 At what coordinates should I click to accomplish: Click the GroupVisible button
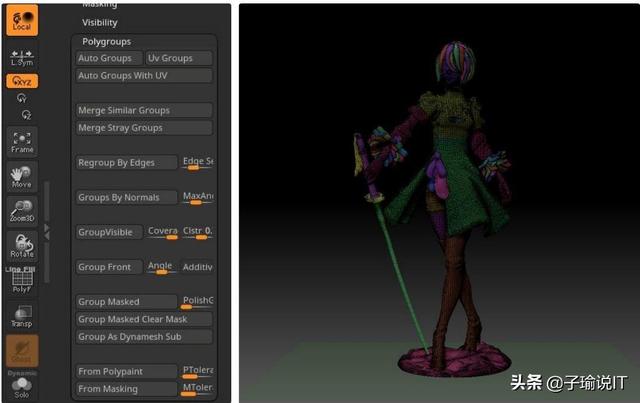(109, 232)
